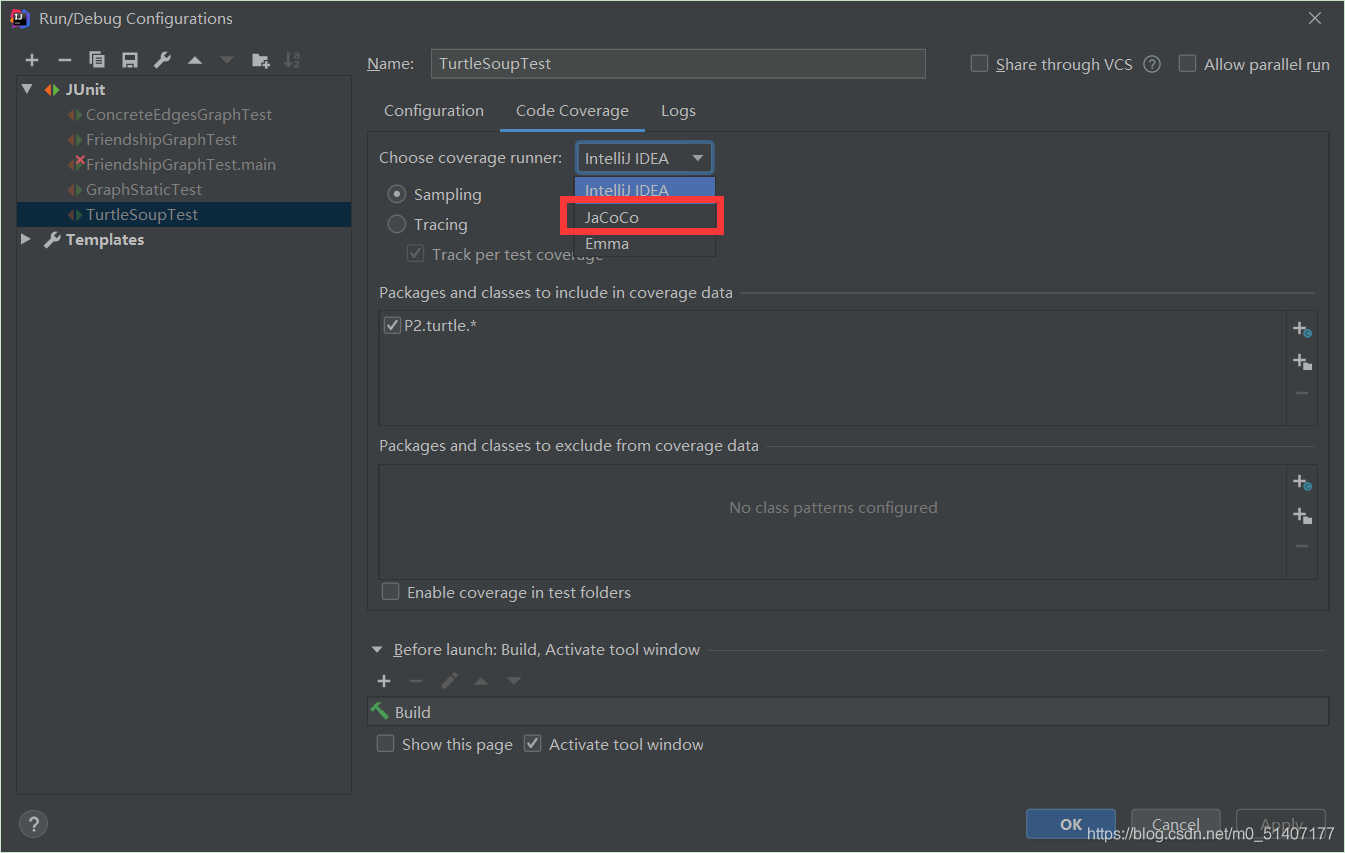Expand the Templates tree node
Image resolution: width=1345 pixels, height=853 pixels.
pyautogui.click(x=26, y=239)
